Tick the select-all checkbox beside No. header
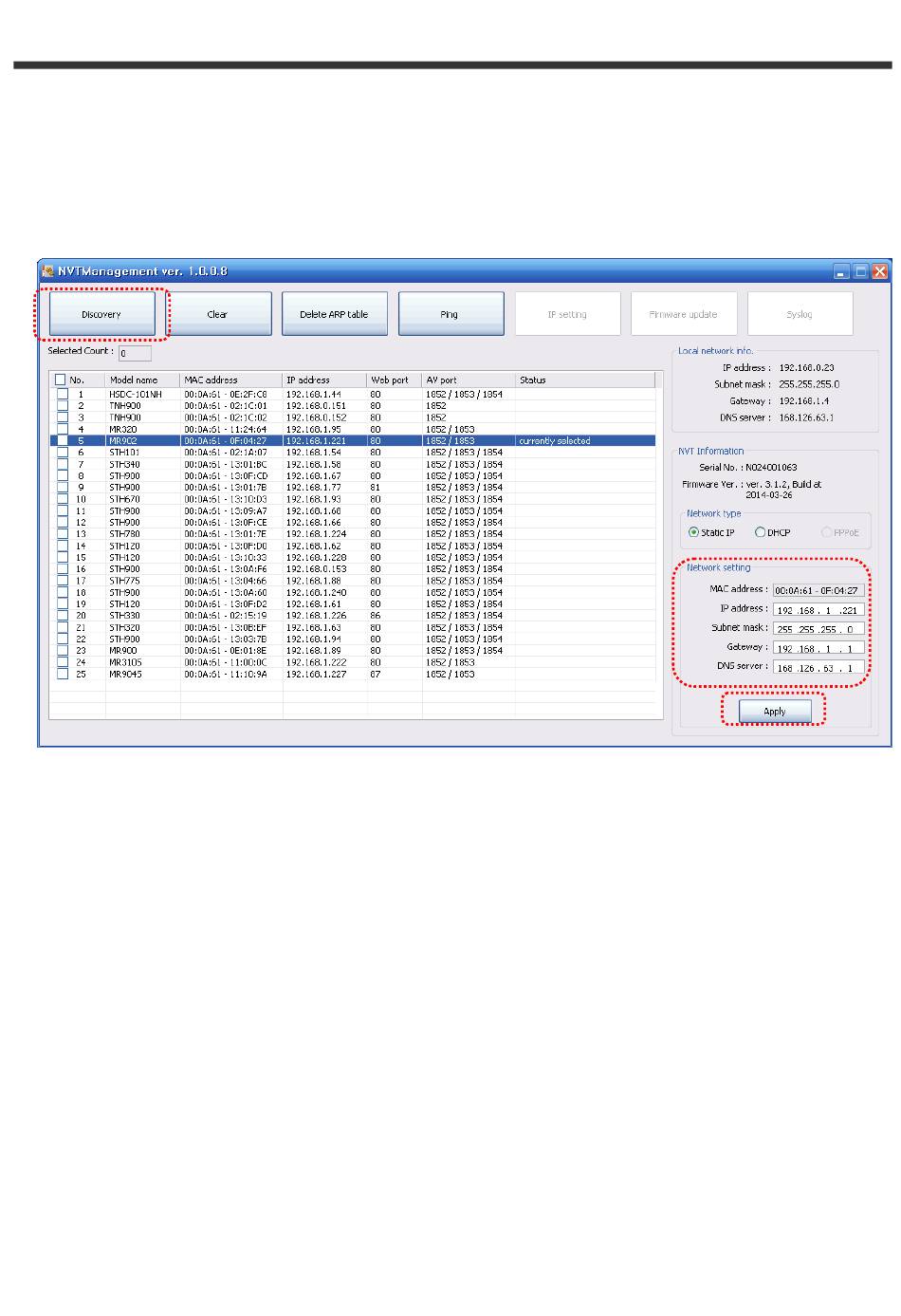This screenshot has height=1316, width=901. coord(61,380)
